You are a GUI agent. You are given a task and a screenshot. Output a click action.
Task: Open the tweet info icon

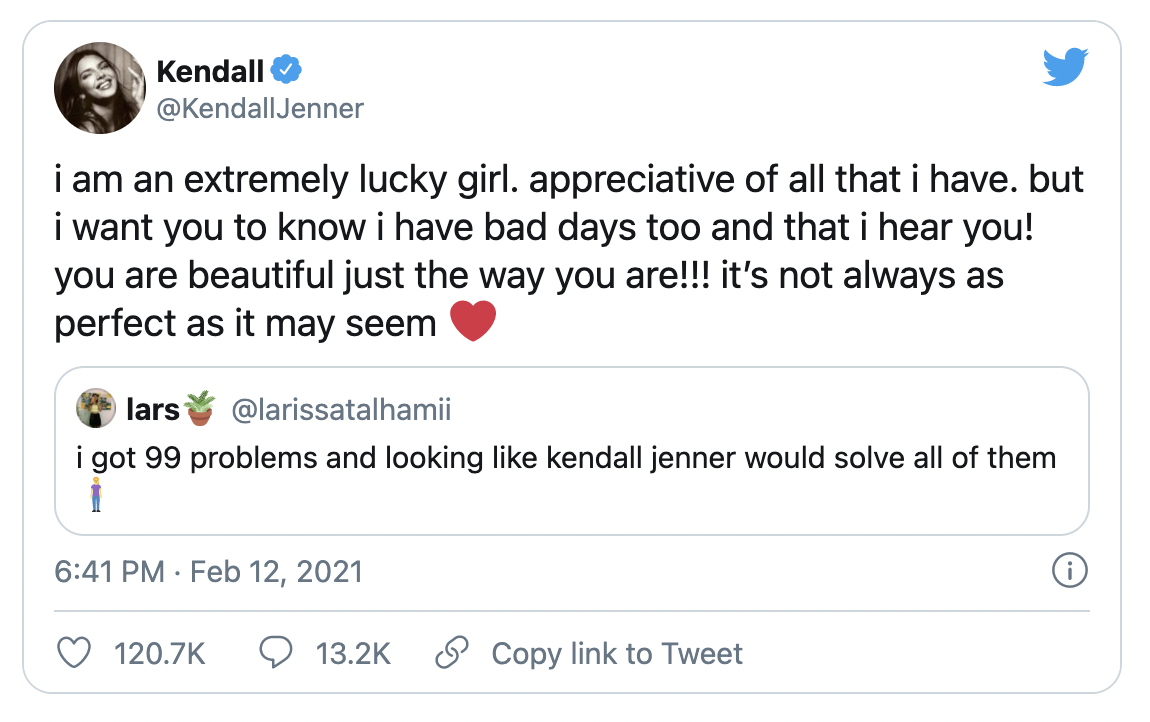1070,572
